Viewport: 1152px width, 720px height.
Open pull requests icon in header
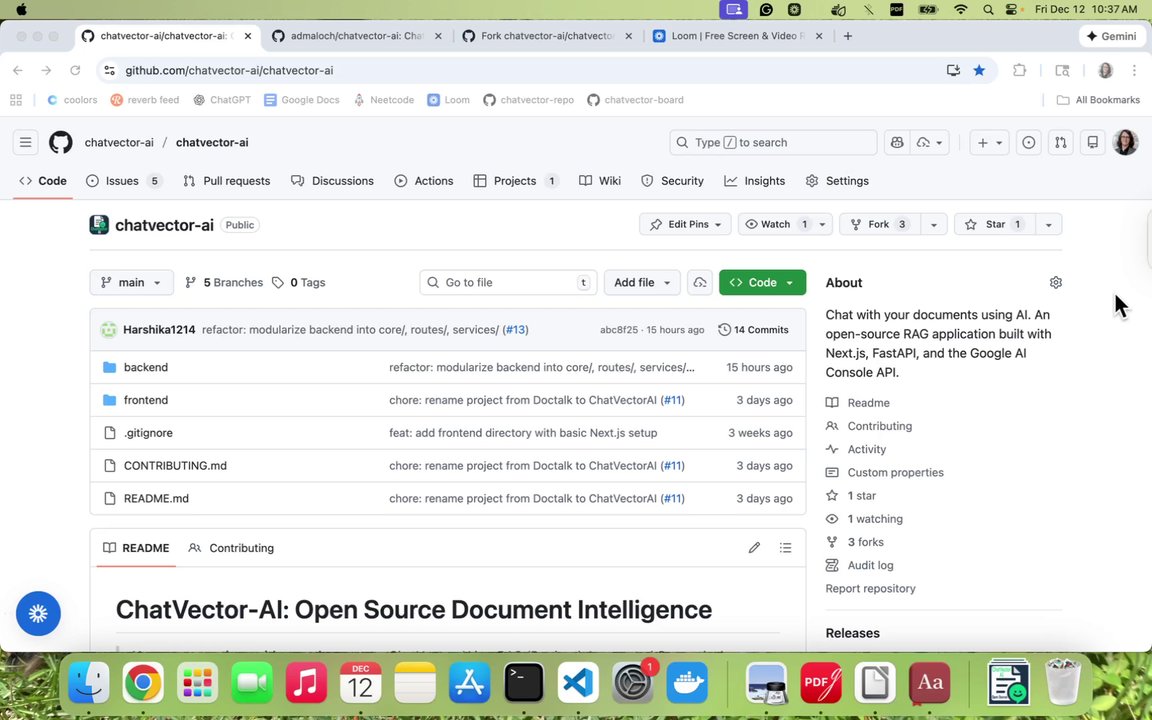(x=1061, y=143)
